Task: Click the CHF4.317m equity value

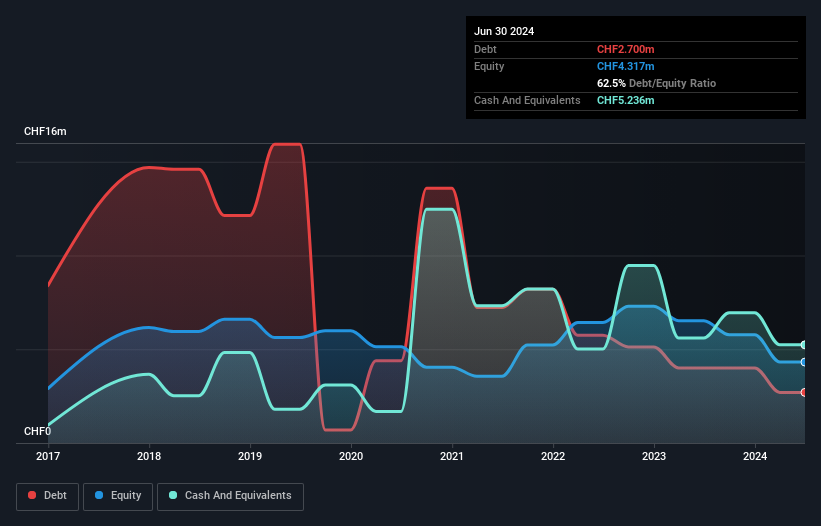Action: coord(626,66)
